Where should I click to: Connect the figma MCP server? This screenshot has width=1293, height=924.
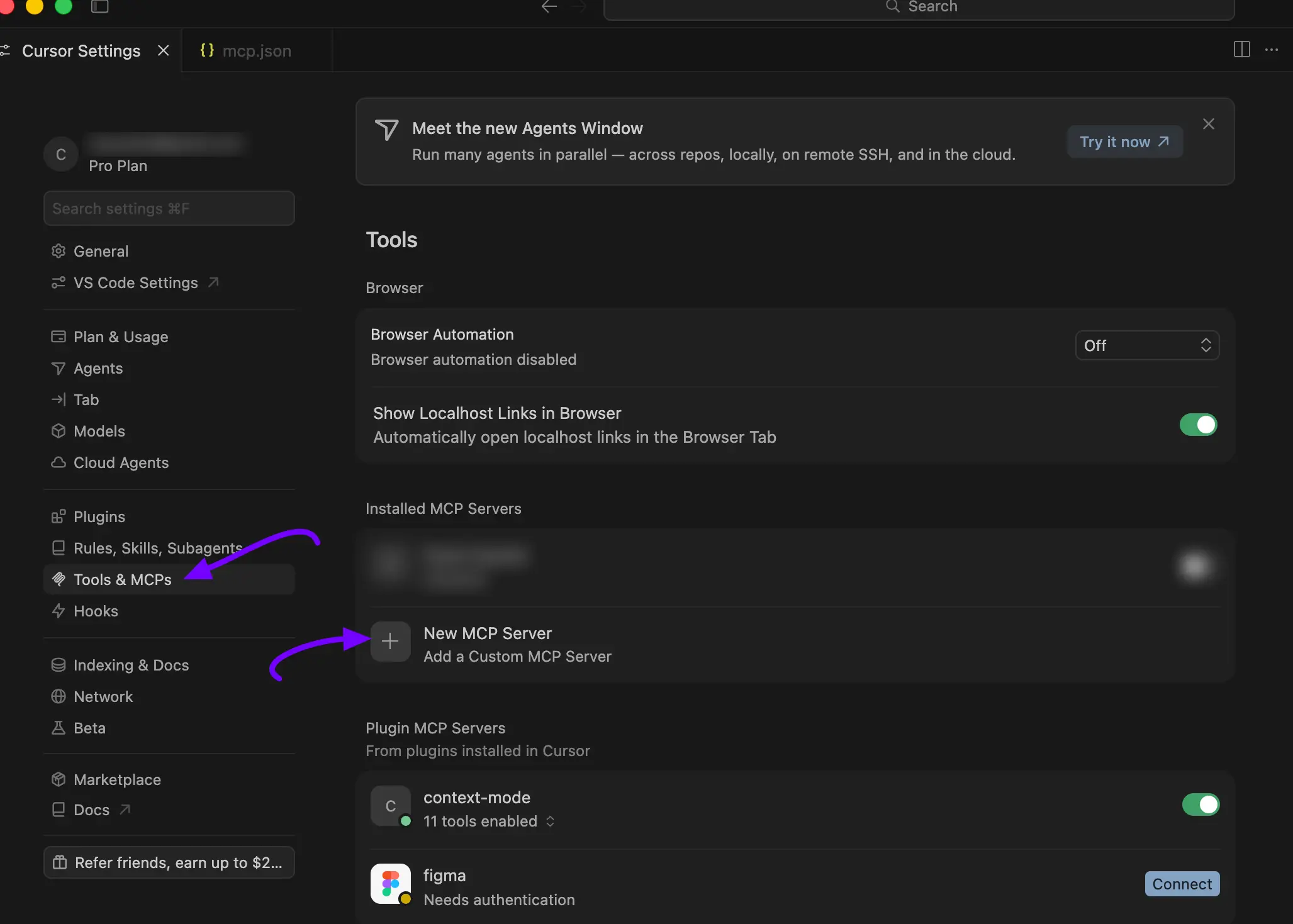[x=1182, y=884]
